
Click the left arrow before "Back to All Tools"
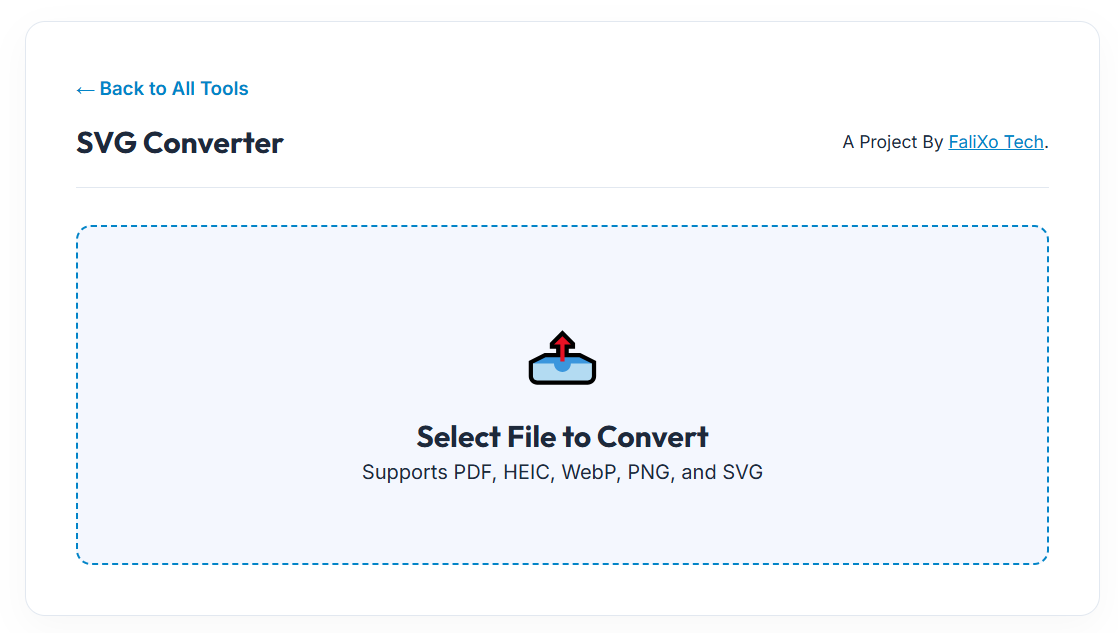pos(85,90)
